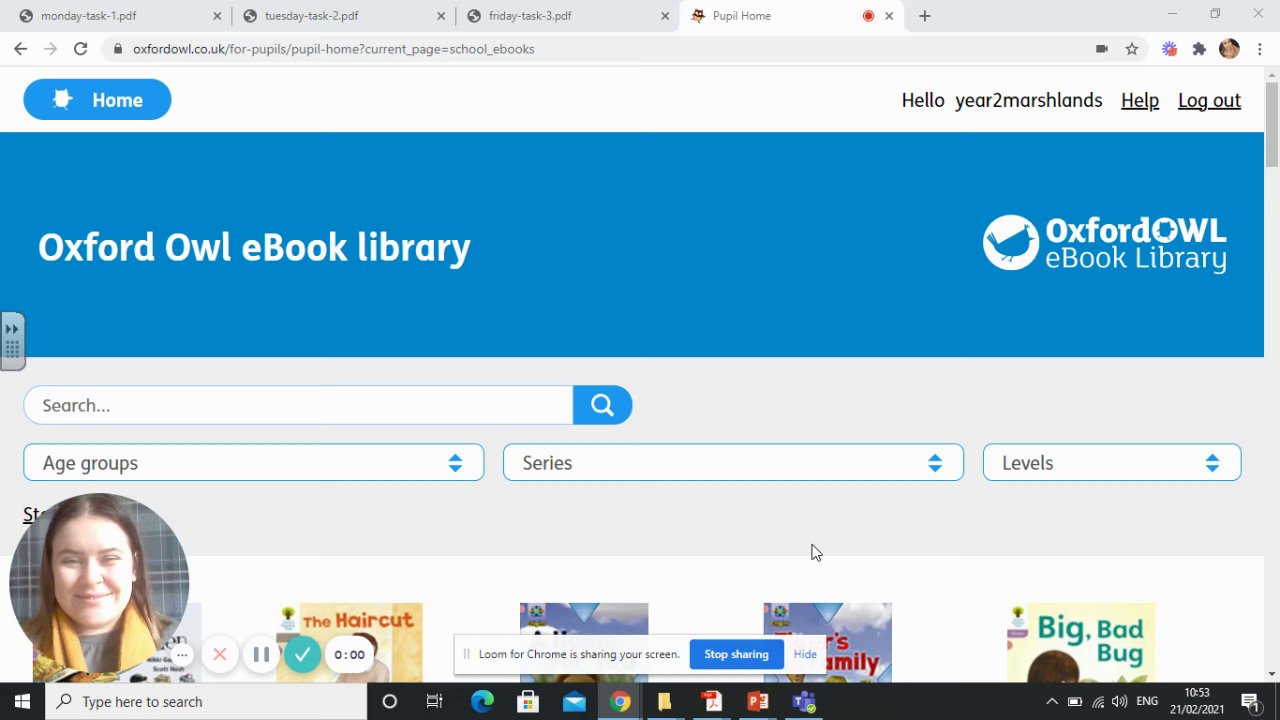The width and height of the screenshot is (1280, 720).
Task: Click the ENG language indicator
Action: (x=1148, y=702)
